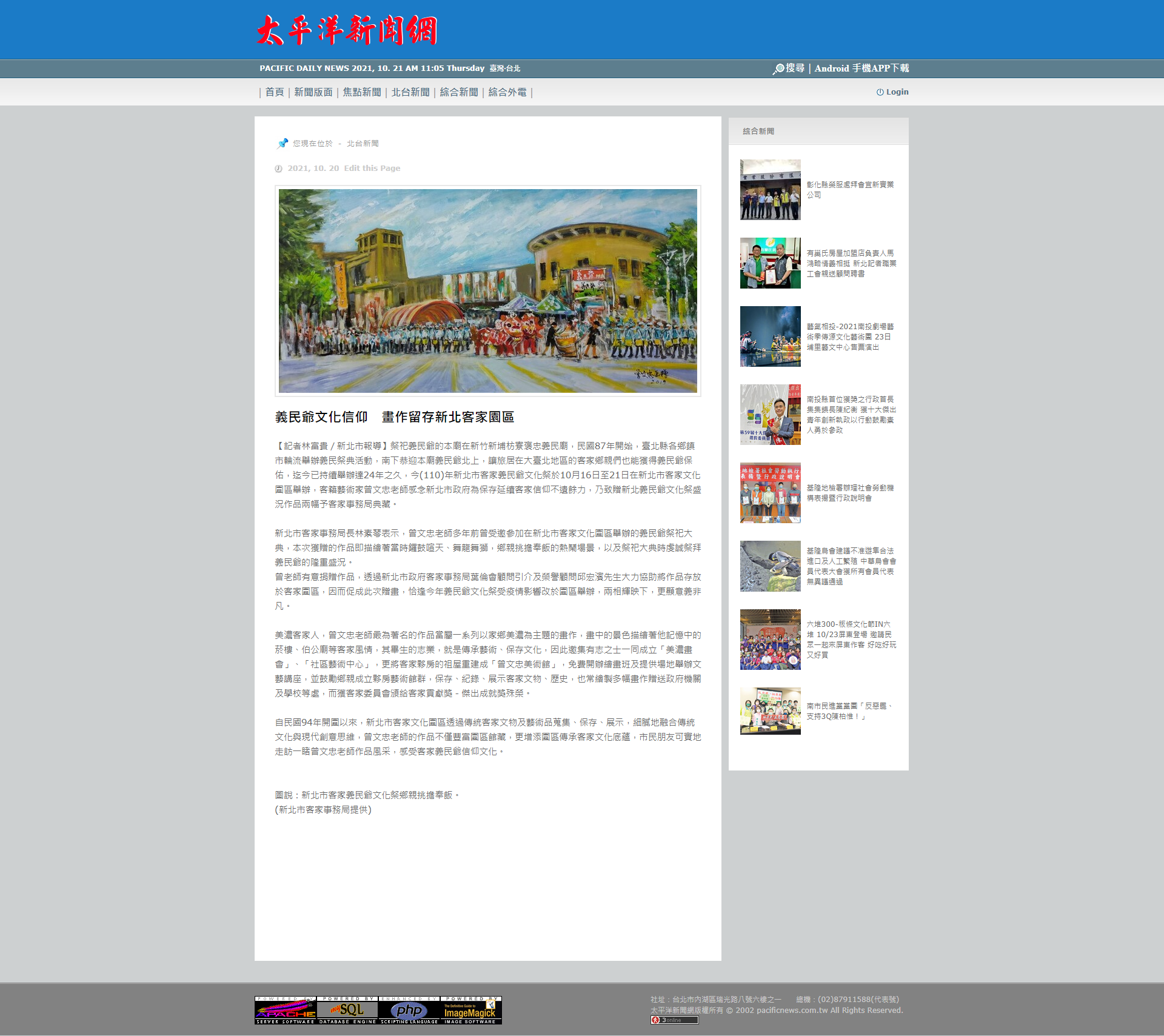This screenshot has width=1164, height=1036.
Task: Click Edit this Page link
Action: (x=372, y=169)
